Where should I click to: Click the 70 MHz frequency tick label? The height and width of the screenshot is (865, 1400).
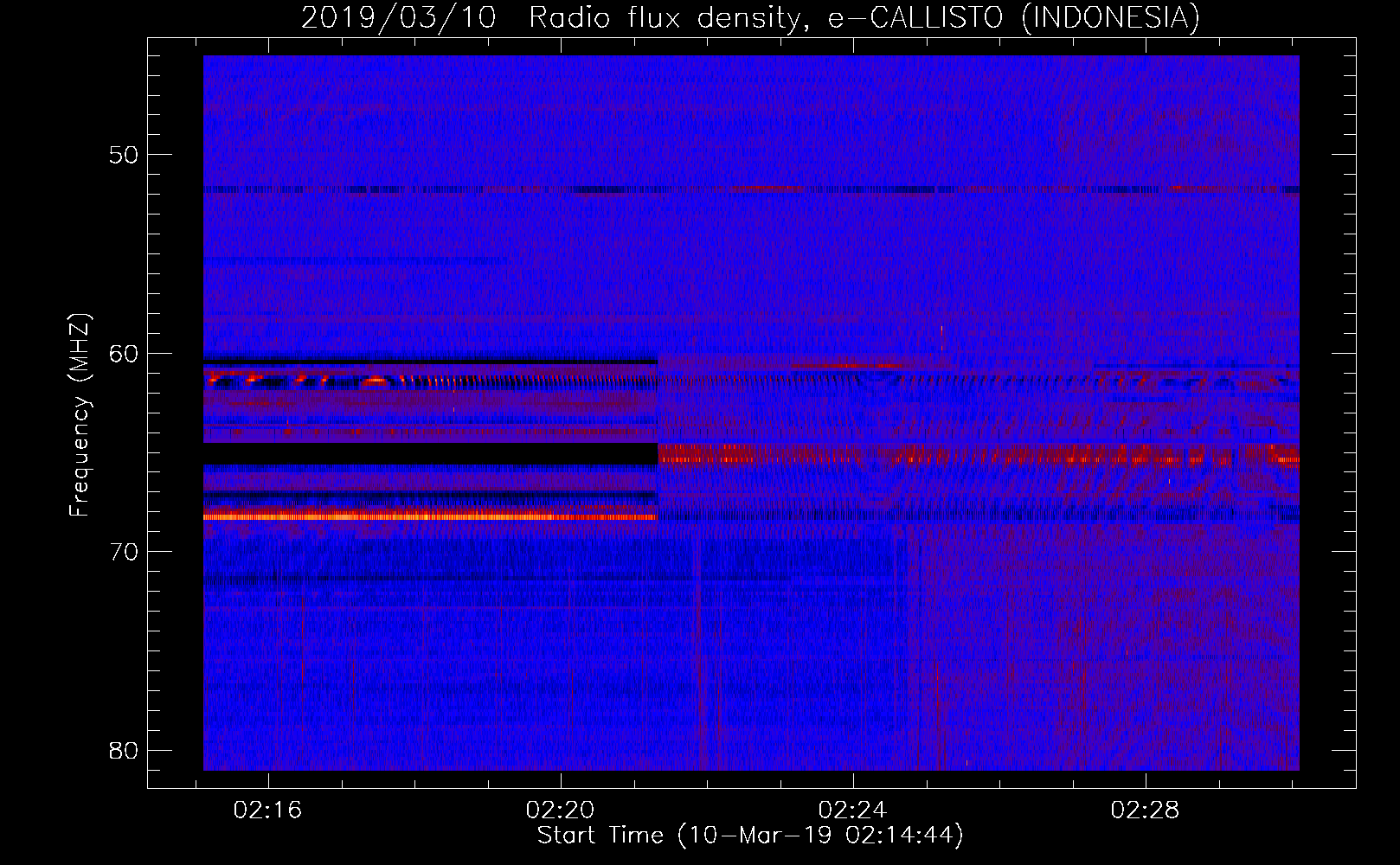pyautogui.click(x=124, y=552)
